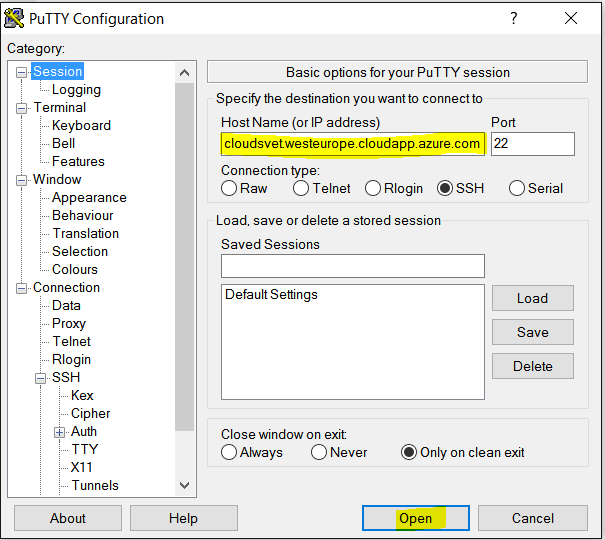Viewport: 605px width, 540px height.
Task: Click the question mark help button
Action: tap(514, 18)
